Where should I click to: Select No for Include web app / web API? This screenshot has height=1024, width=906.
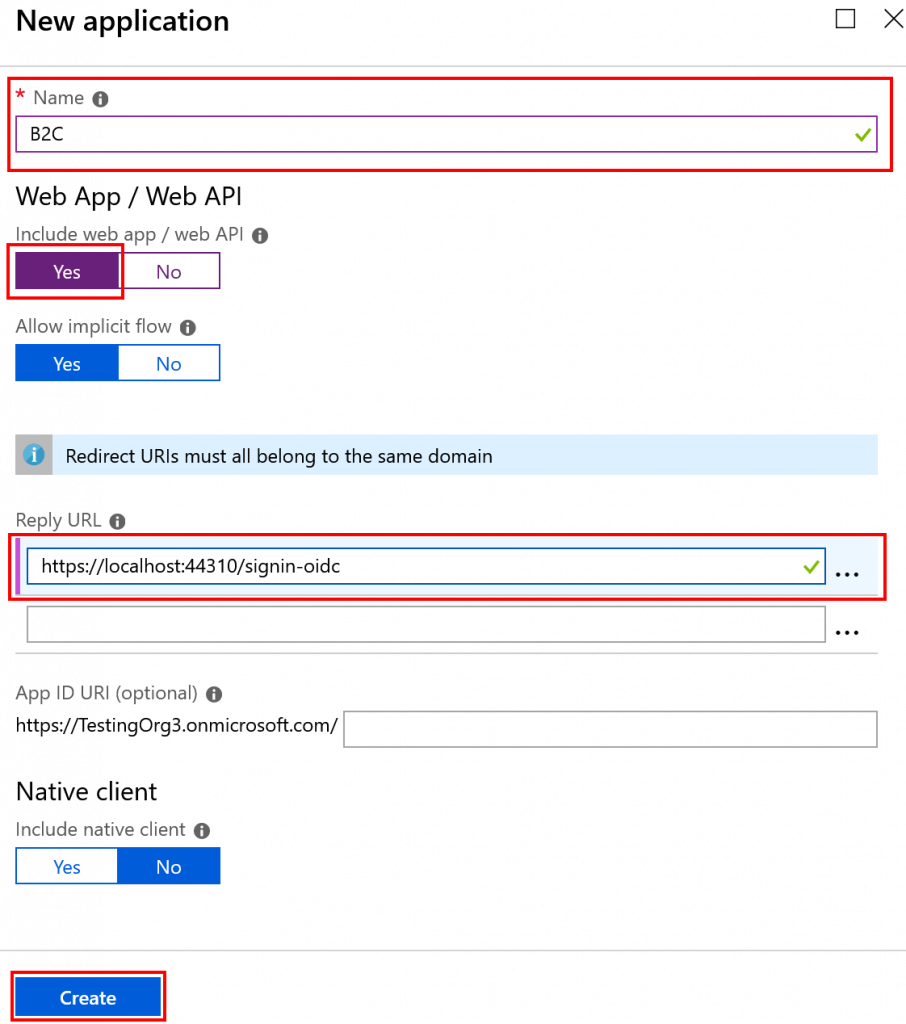coord(169,271)
